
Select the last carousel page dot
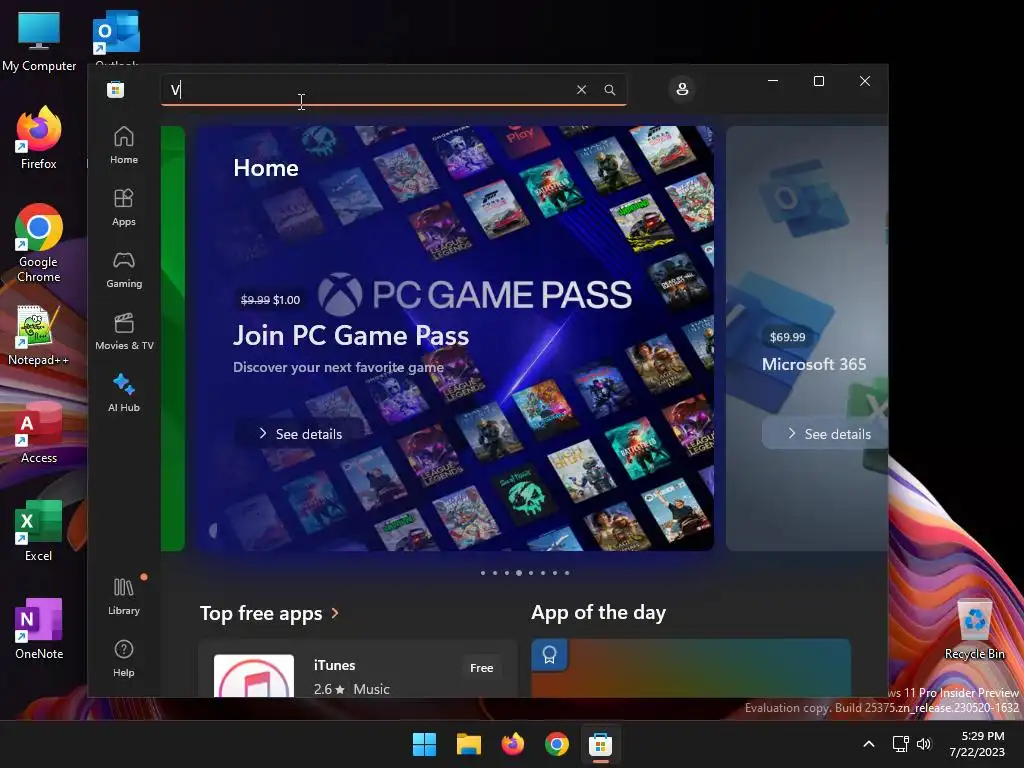(567, 573)
